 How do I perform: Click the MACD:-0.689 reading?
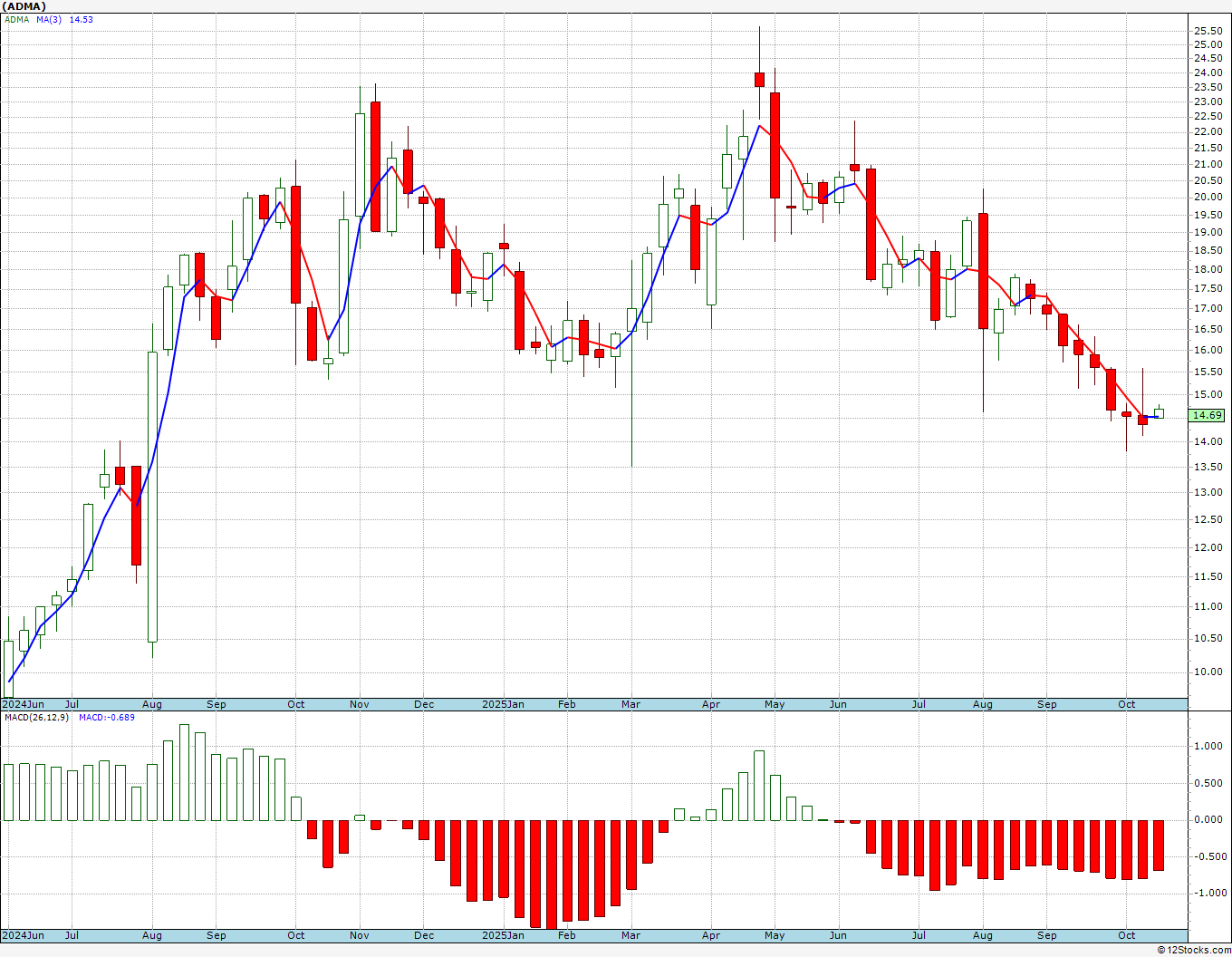pyautogui.click(x=107, y=718)
